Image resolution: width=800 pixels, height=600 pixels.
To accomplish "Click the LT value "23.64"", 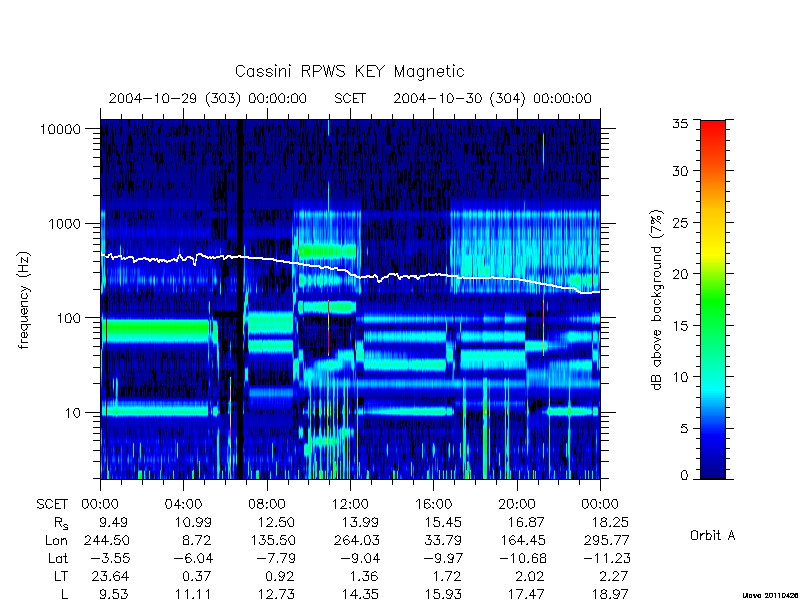I will [110, 577].
